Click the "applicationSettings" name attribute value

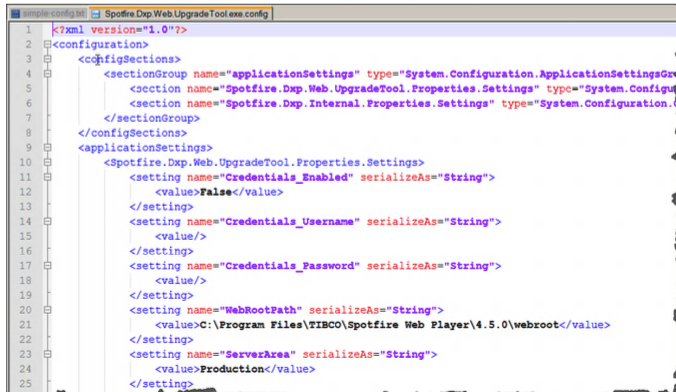pos(293,74)
